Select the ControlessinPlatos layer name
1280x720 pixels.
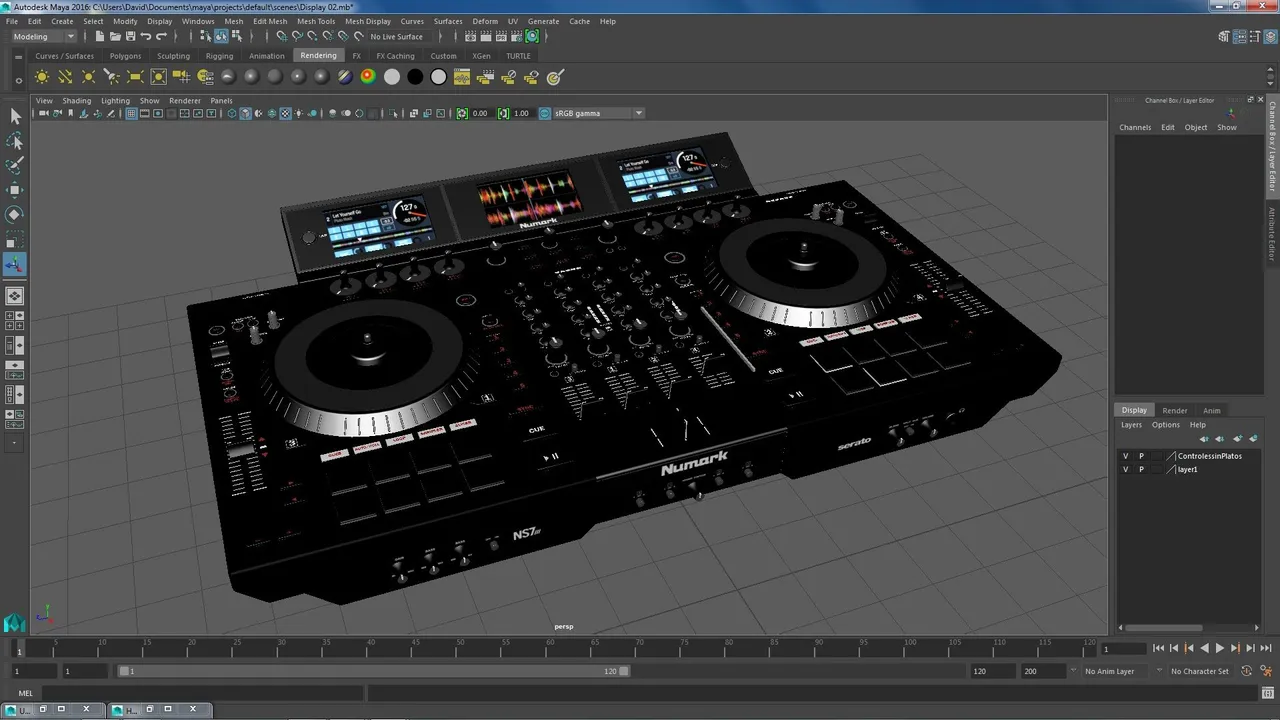click(x=1209, y=456)
